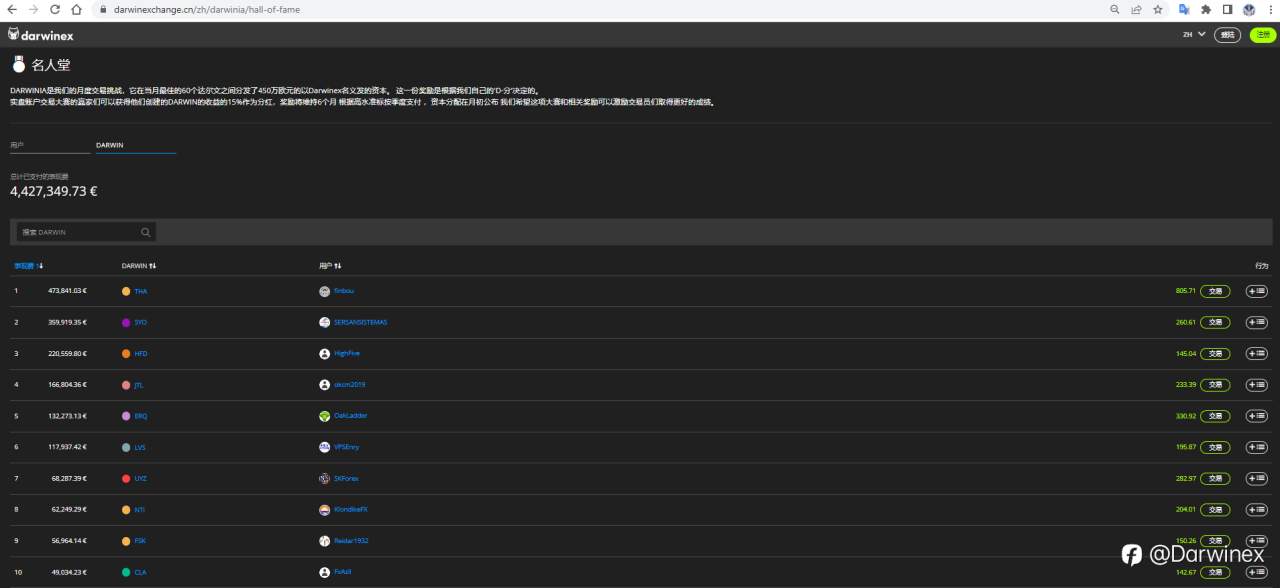Share this page via the share icon
Screen dimensions: 1280x588
[1136, 9]
